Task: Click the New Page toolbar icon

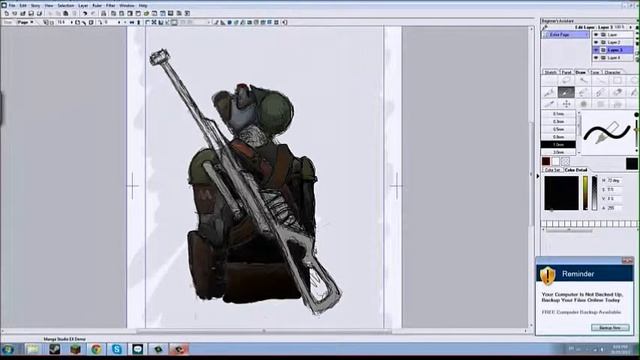Action: pyautogui.click(x=7, y=13)
